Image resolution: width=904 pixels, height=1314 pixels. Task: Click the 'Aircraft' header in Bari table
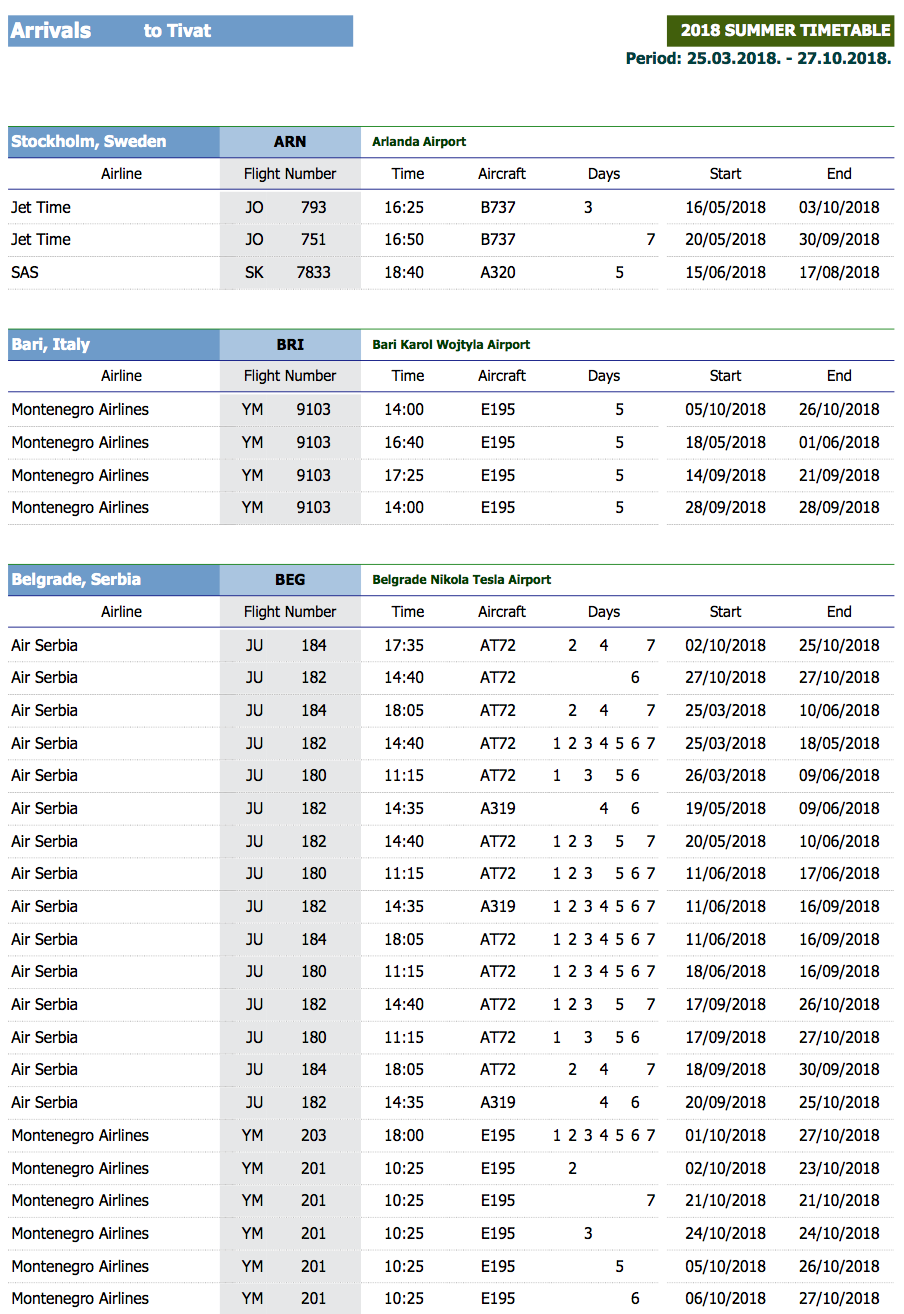pos(502,376)
